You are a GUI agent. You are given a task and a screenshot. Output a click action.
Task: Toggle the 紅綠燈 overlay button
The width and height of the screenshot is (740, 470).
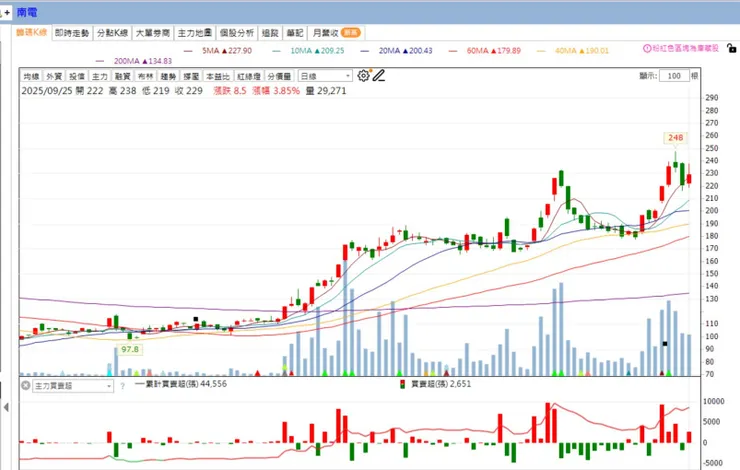click(x=249, y=76)
